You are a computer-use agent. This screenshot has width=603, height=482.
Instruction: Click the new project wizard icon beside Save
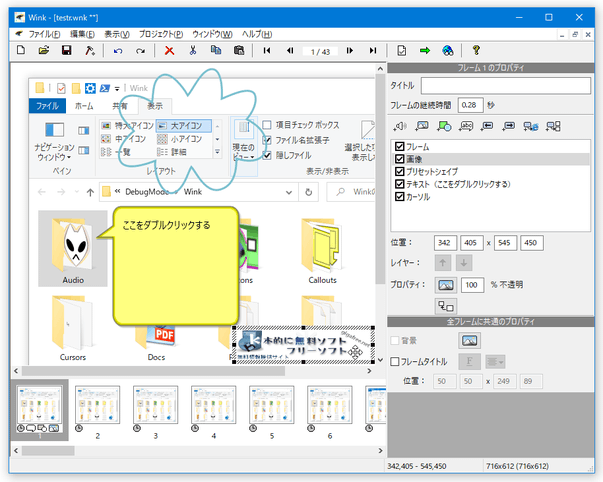coord(90,50)
